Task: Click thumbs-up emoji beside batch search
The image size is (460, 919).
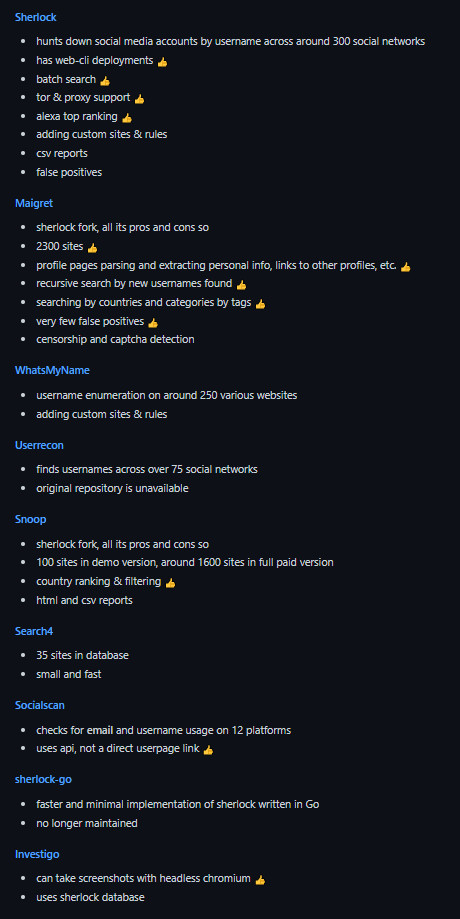Action: [105, 80]
